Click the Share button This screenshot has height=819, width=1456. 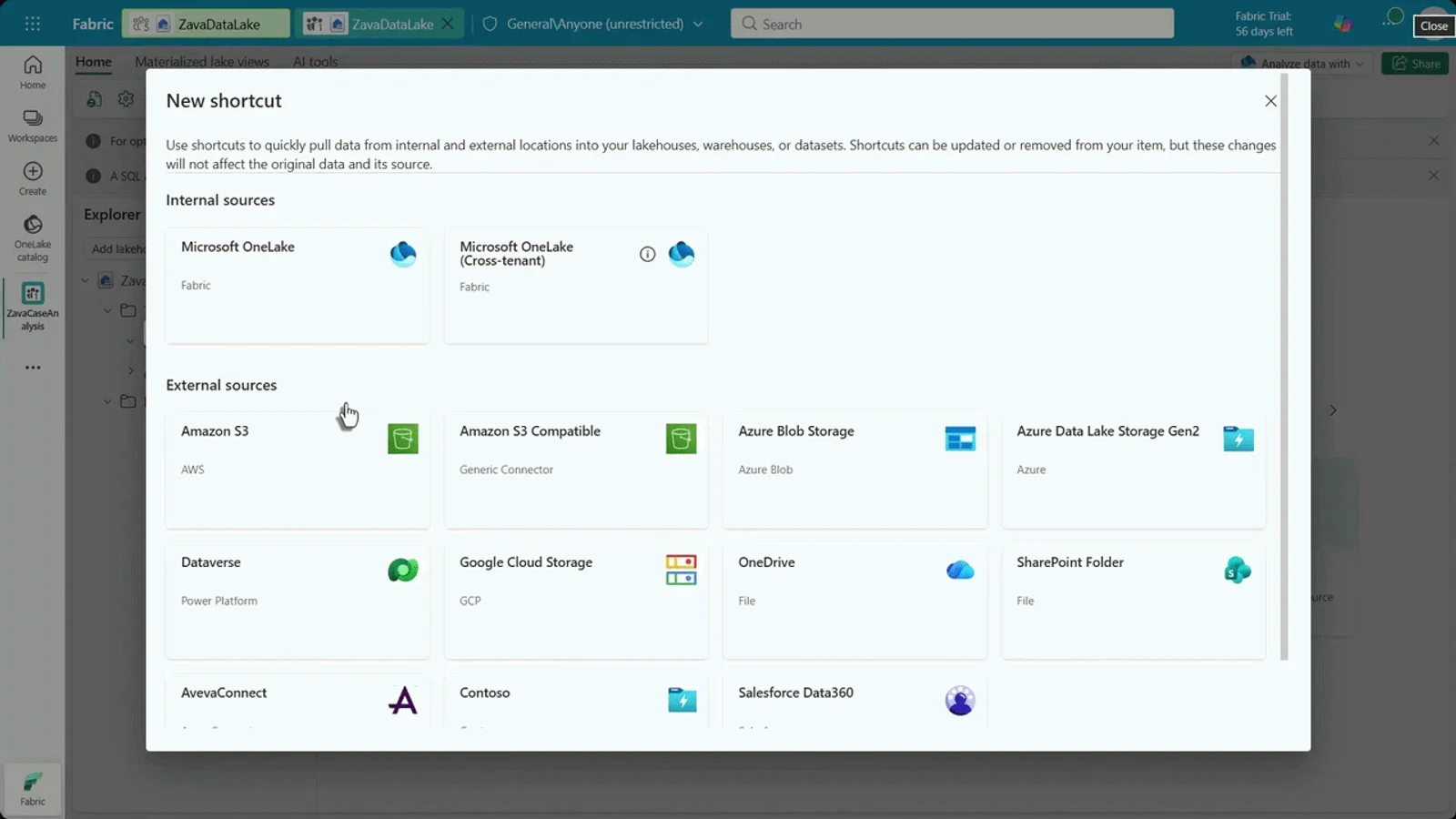point(1415,63)
